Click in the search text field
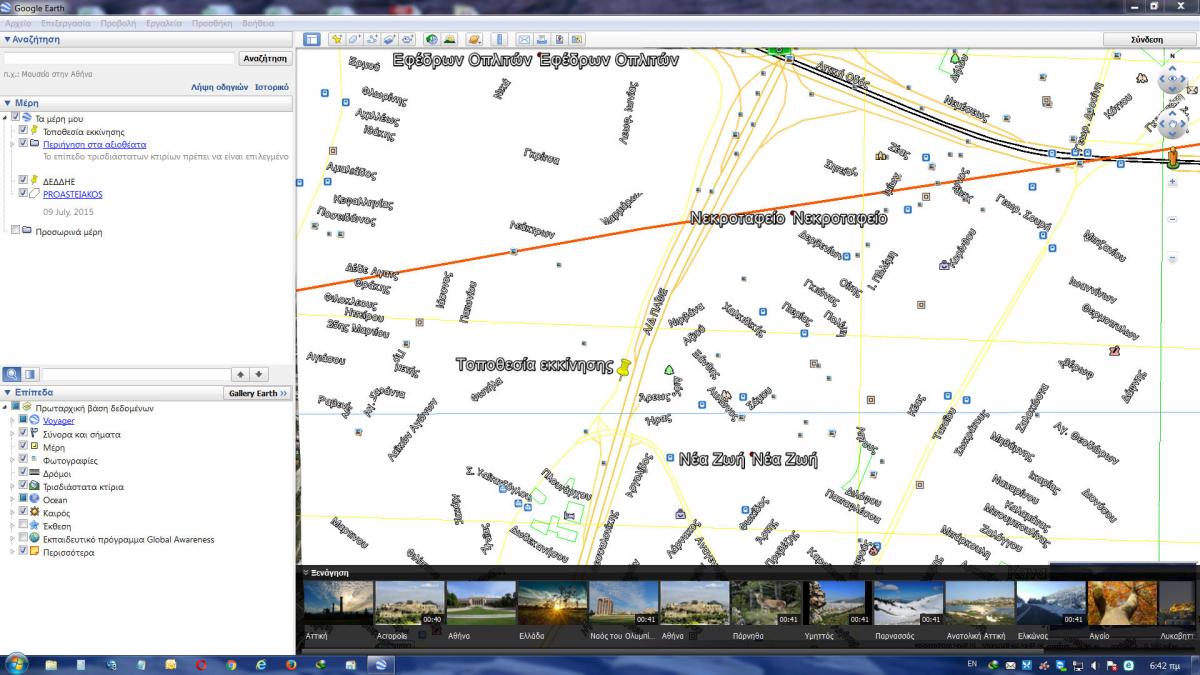The height and width of the screenshot is (675, 1200). (x=119, y=59)
